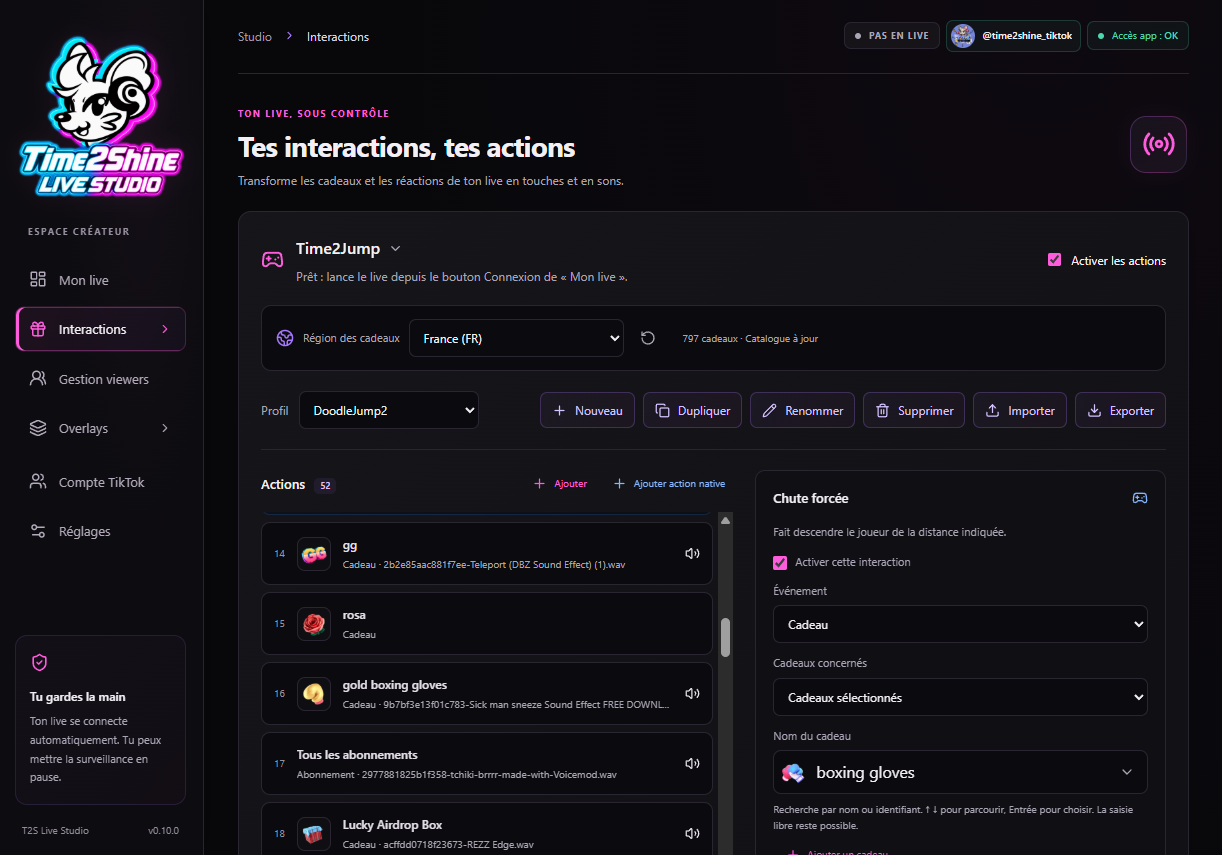Click the Réglages sliders icon
1222x855 pixels.
pos(38,531)
